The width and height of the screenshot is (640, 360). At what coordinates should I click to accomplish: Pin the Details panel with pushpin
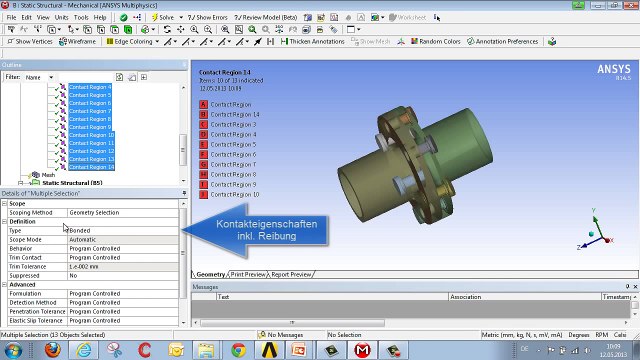(x=184, y=193)
